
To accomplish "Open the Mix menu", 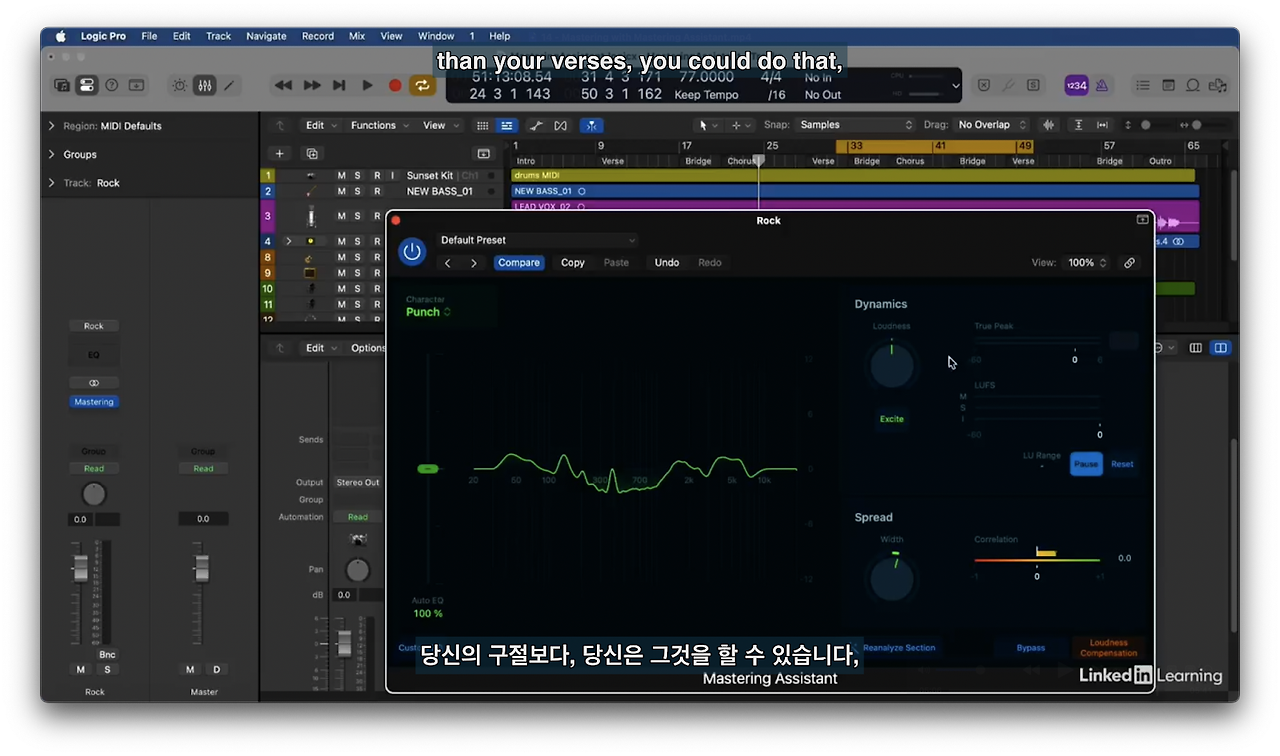I will click(357, 36).
